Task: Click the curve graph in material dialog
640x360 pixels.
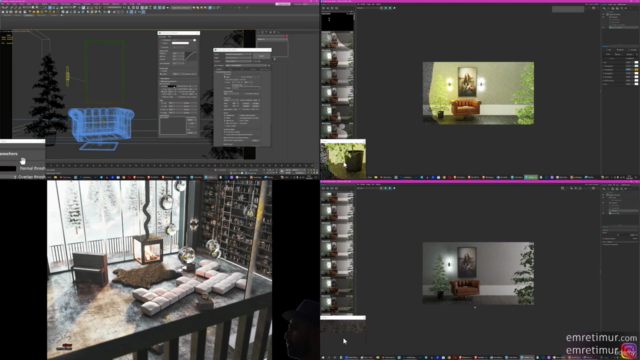Action: point(191,56)
